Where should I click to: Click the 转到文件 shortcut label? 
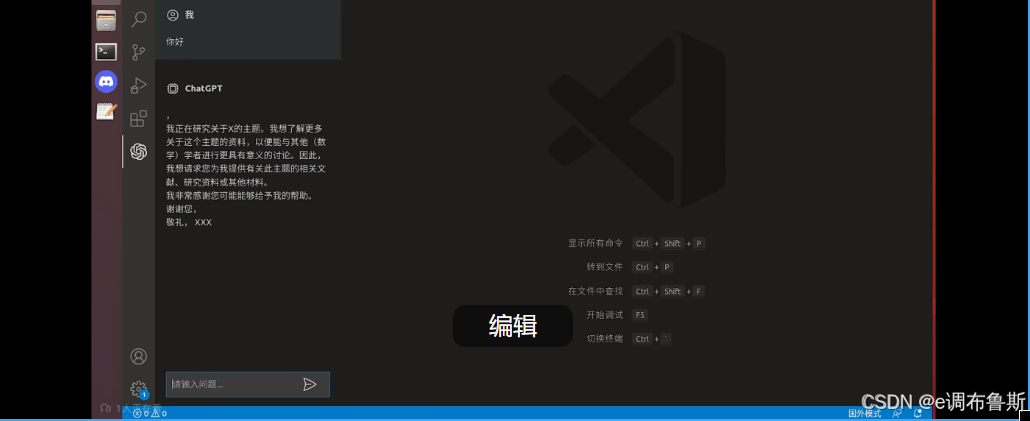pos(605,267)
